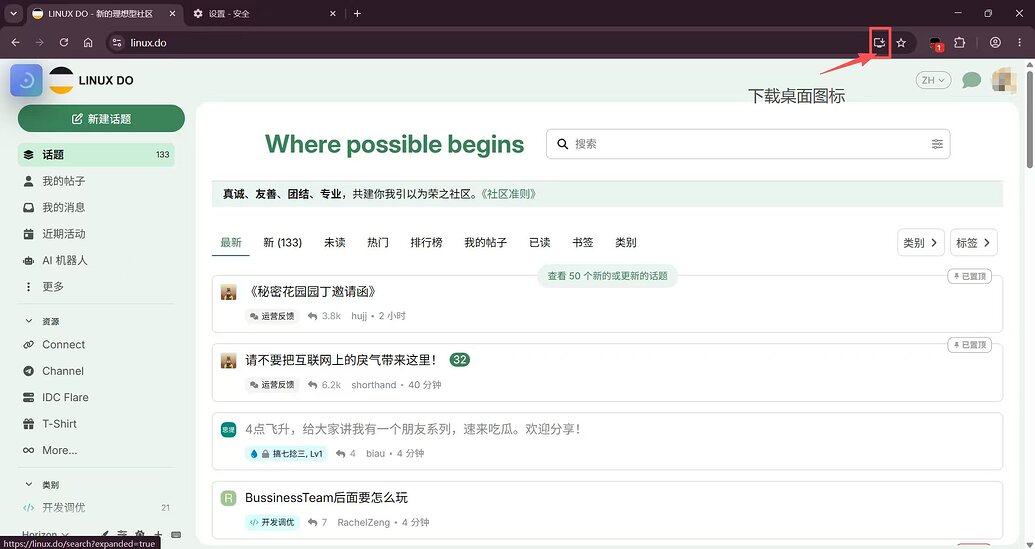Go back with the browser back arrow
The height and width of the screenshot is (549, 1035).
[x=16, y=43]
